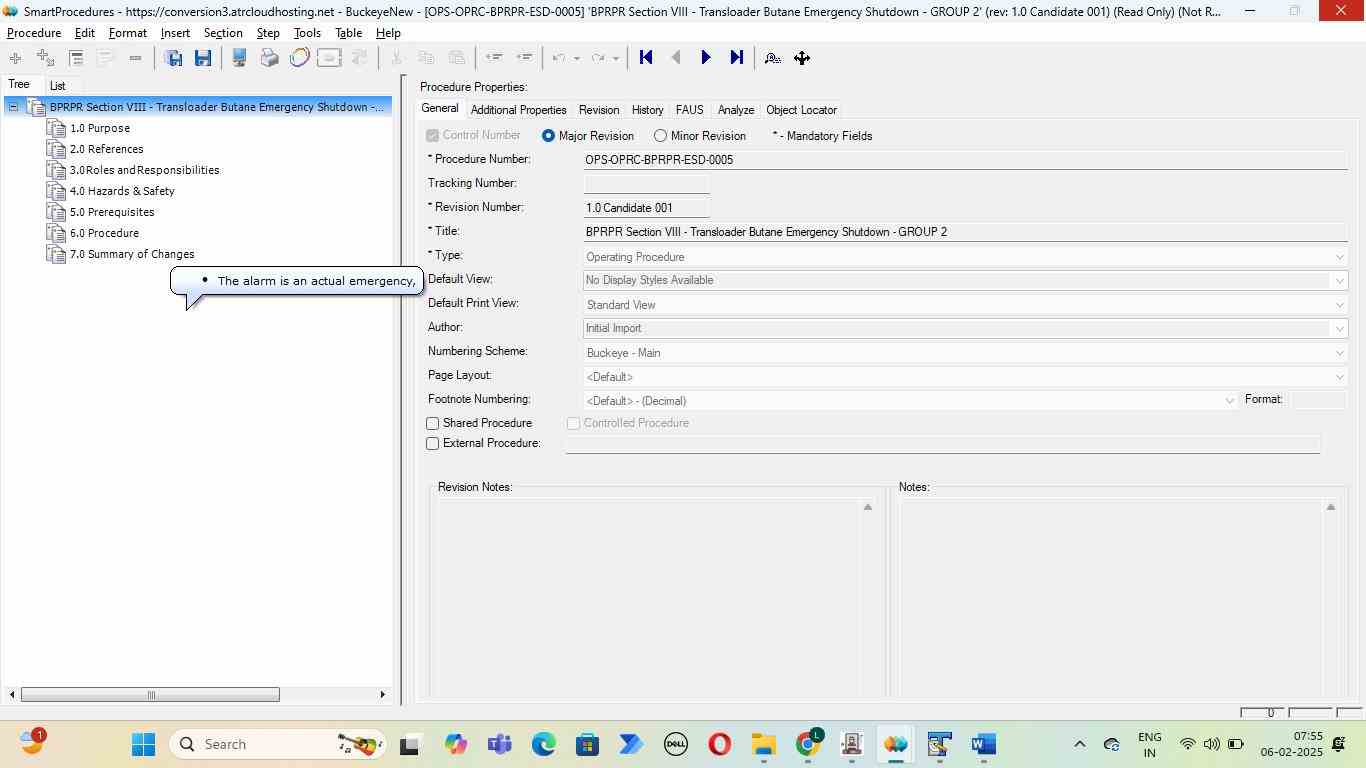Open File Explorer from taskbar
Viewport: 1366px width, 768px height.
coord(763,744)
